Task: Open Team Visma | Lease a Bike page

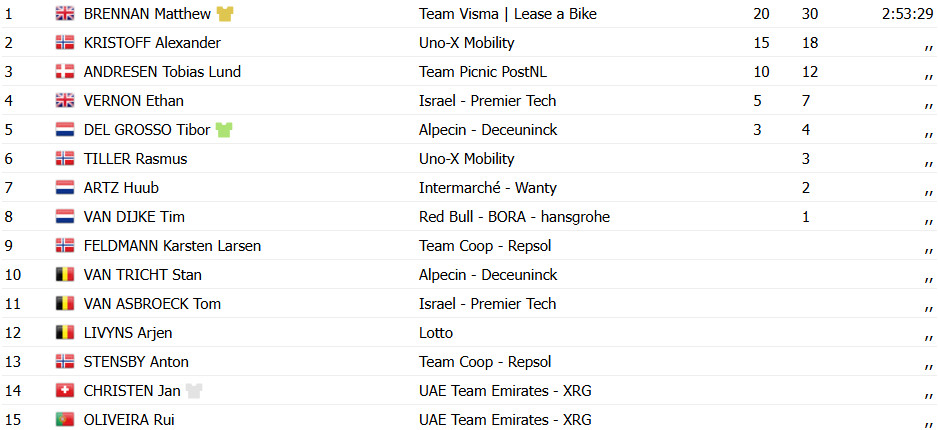Action: tap(508, 14)
